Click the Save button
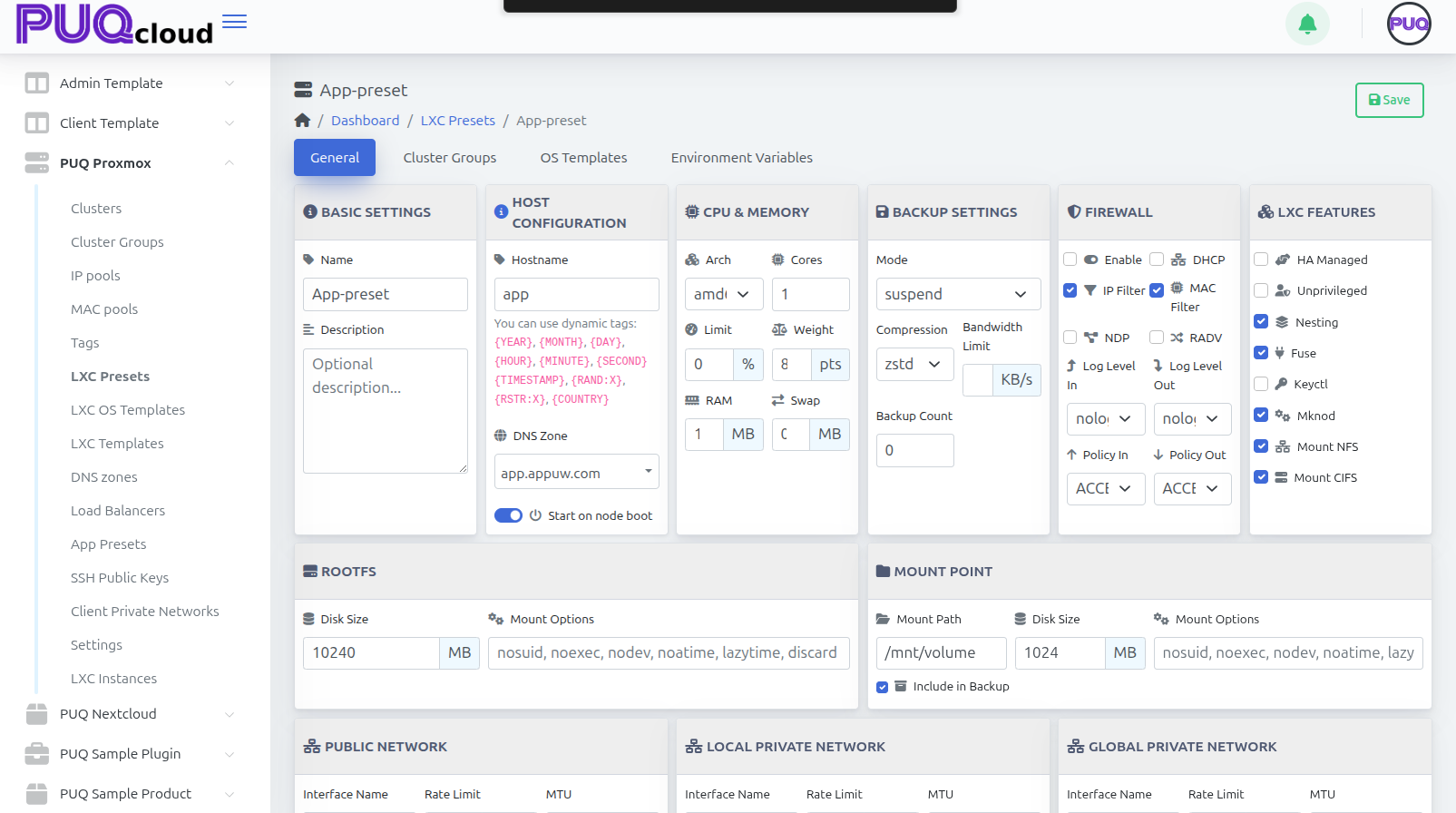Screen dimensions: 1456x813 [x=1389, y=100]
